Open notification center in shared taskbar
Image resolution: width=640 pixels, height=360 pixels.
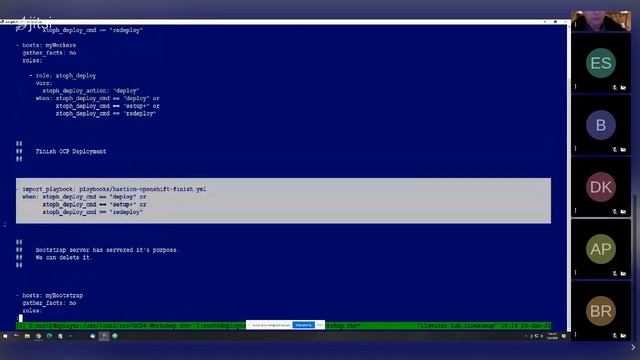[x=564, y=336]
